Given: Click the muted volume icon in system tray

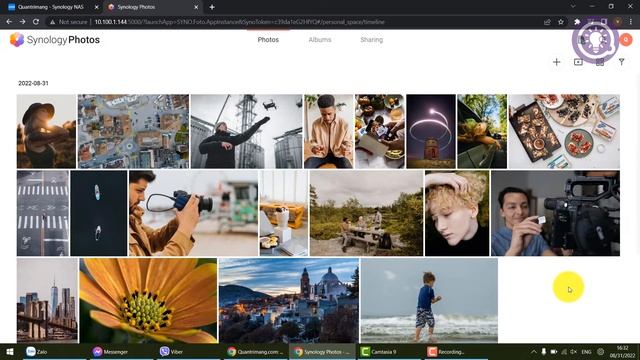Looking at the screenshot, I should (573, 351).
